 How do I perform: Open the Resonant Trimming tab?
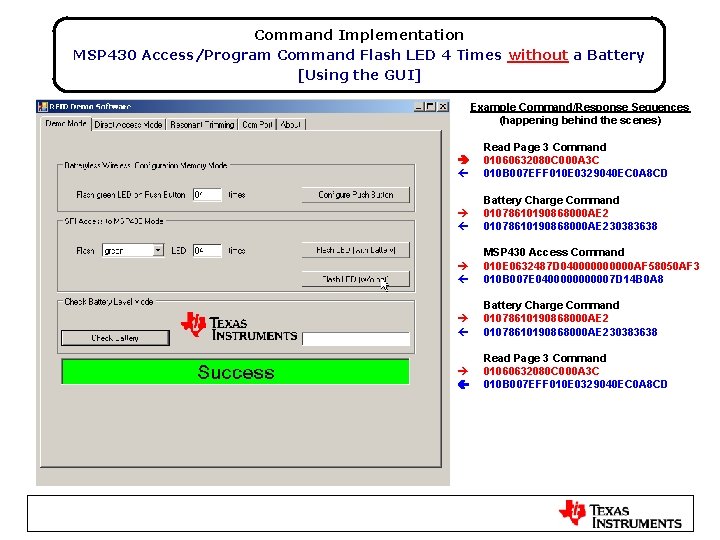click(x=202, y=124)
